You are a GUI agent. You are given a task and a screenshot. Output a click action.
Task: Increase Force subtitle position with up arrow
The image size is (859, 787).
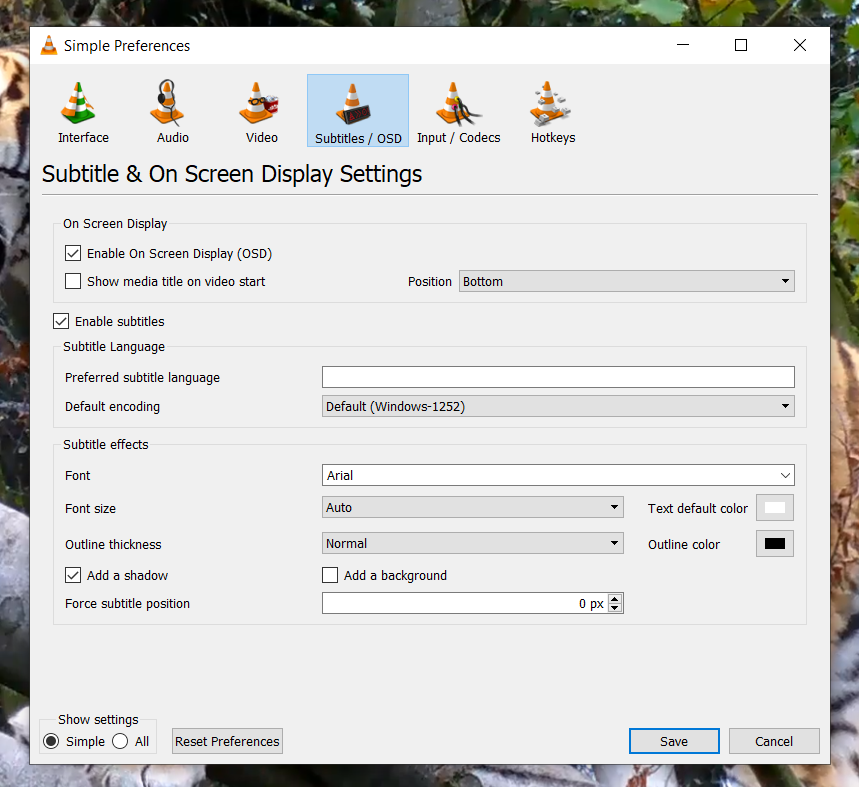[x=615, y=598]
